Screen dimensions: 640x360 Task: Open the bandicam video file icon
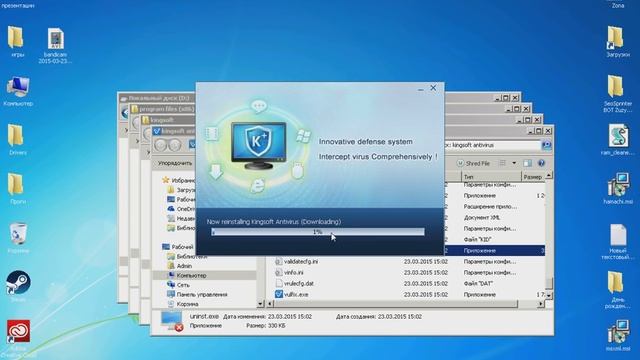(55, 45)
